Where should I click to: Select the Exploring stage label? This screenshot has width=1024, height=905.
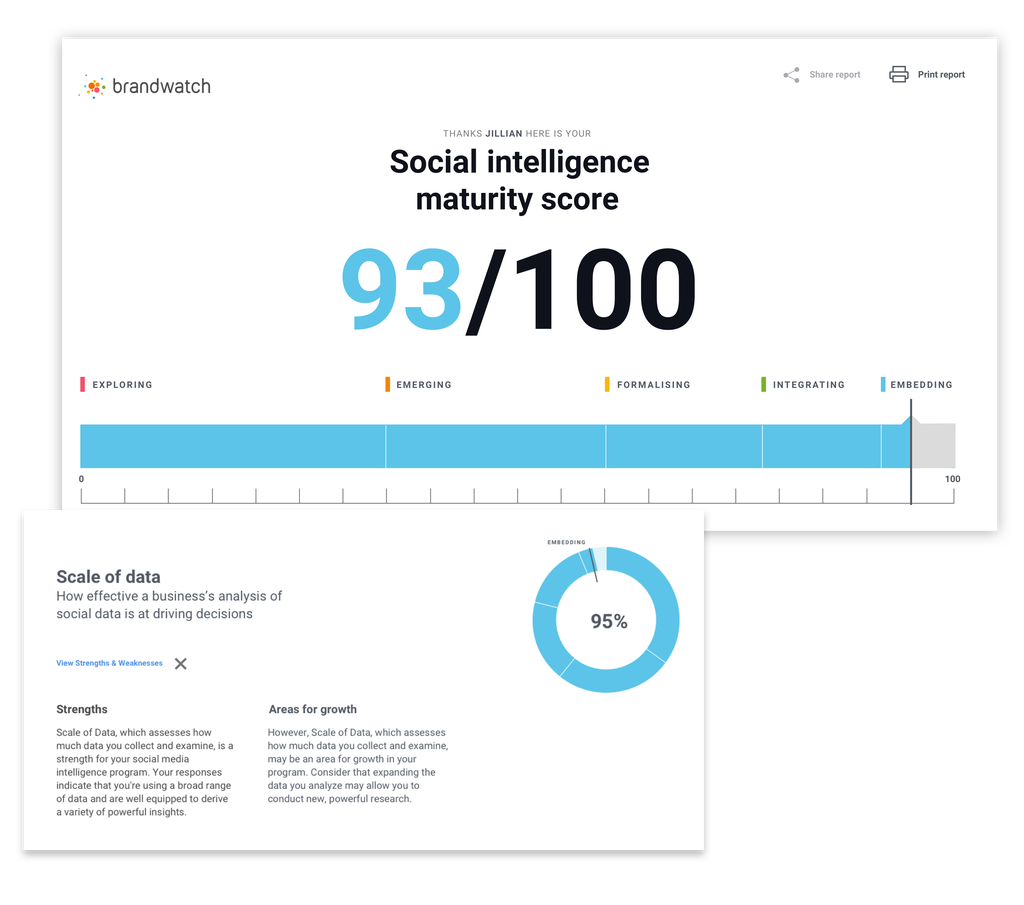122,385
